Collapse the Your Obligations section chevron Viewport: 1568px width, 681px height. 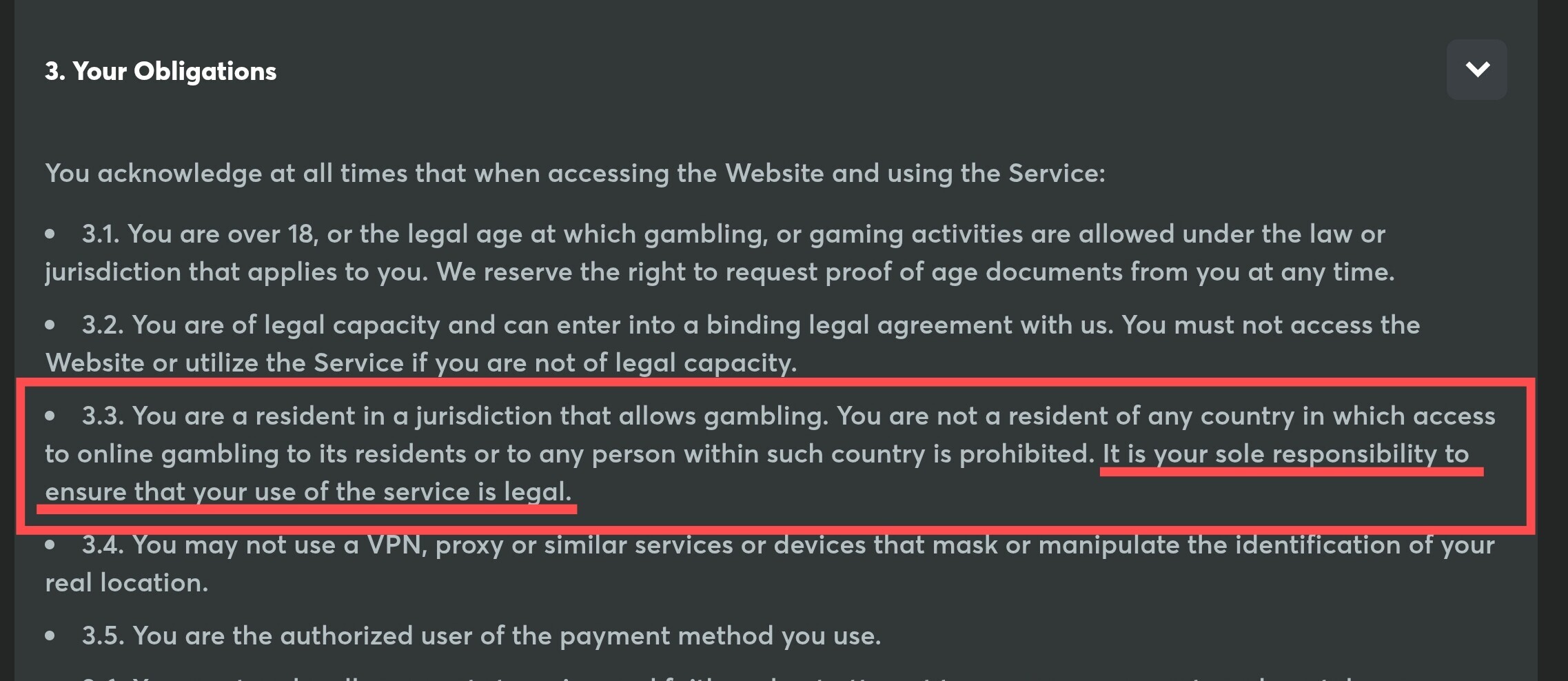[x=1476, y=70]
